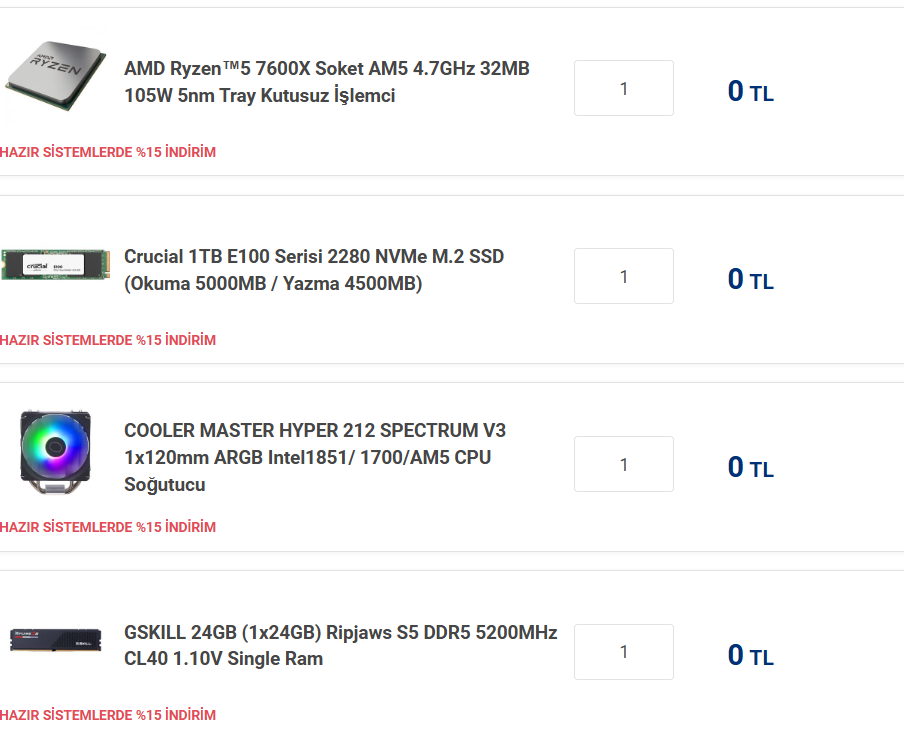Open the Cooler Master Hyper 212 Spectrum title
Viewport: 904px width, 730px height.
[x=315, y=457]
